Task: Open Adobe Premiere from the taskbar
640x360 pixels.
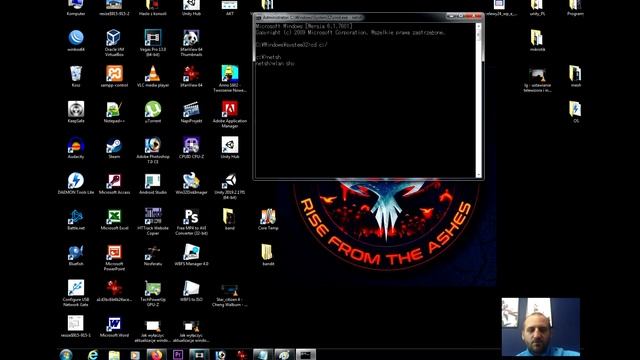Action: (x=178, y=355)
